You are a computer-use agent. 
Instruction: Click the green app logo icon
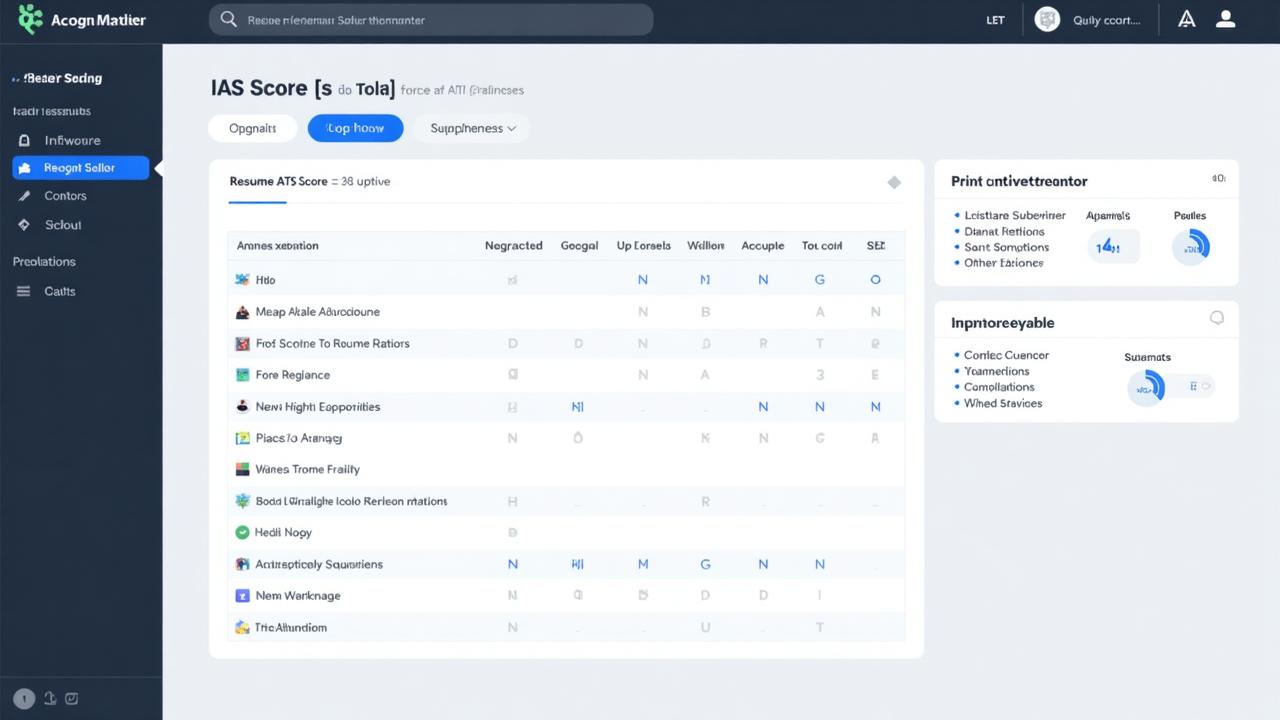29,19
